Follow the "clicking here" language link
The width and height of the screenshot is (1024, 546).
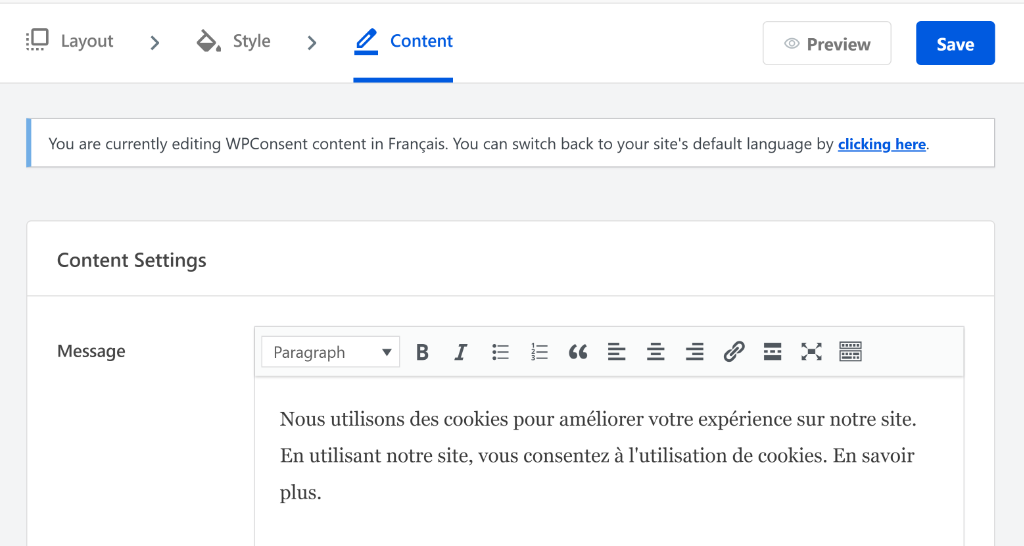click(881, 144)
